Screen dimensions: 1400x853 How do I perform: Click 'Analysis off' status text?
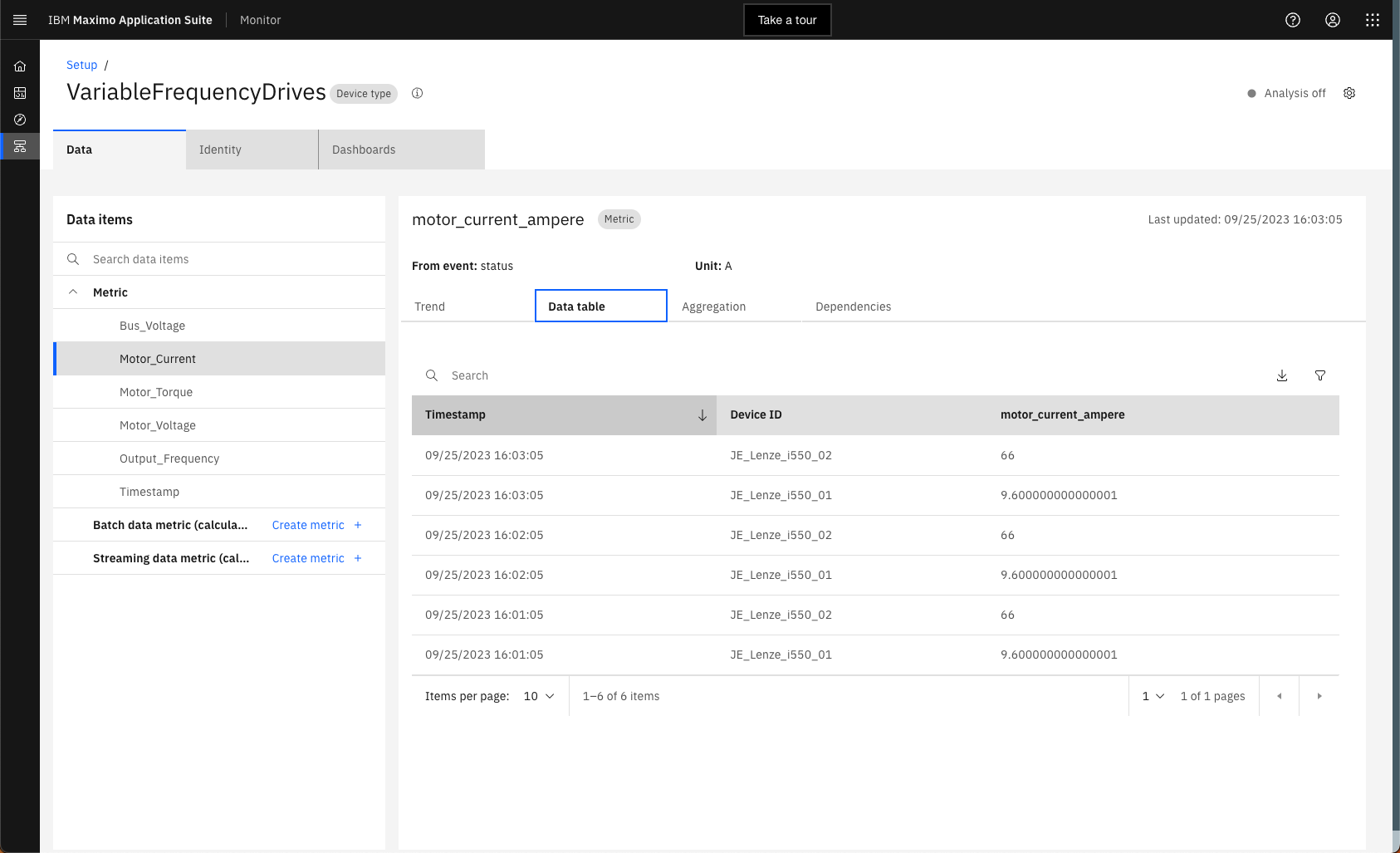[x=1295, y=93]
